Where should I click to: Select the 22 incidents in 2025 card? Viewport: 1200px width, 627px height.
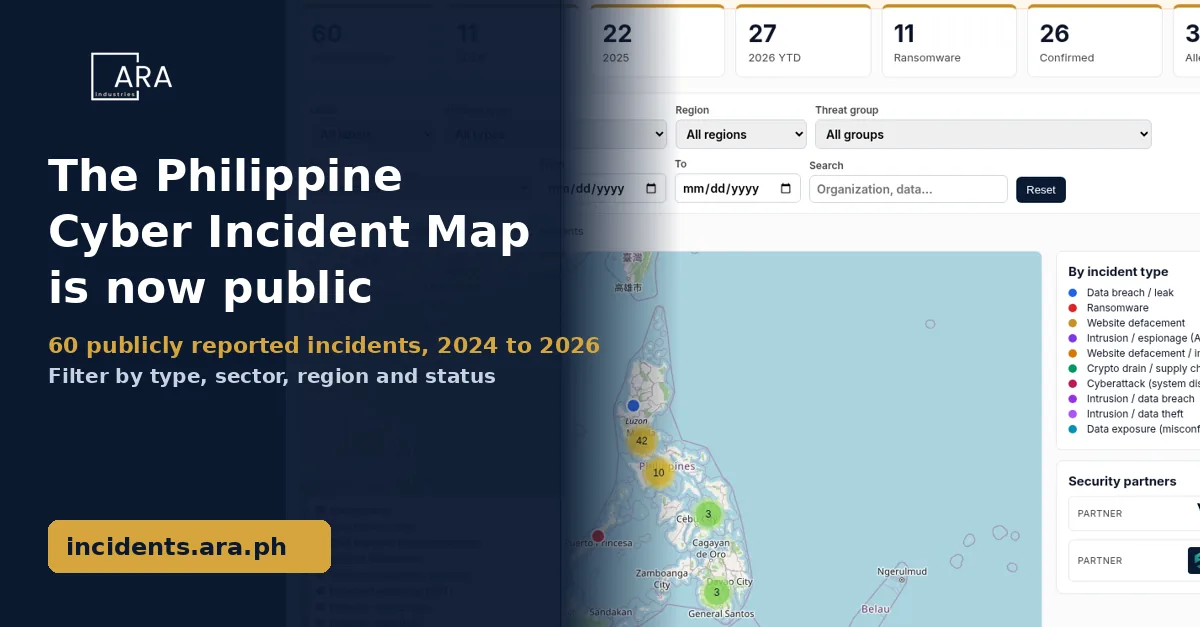[658, 41]
